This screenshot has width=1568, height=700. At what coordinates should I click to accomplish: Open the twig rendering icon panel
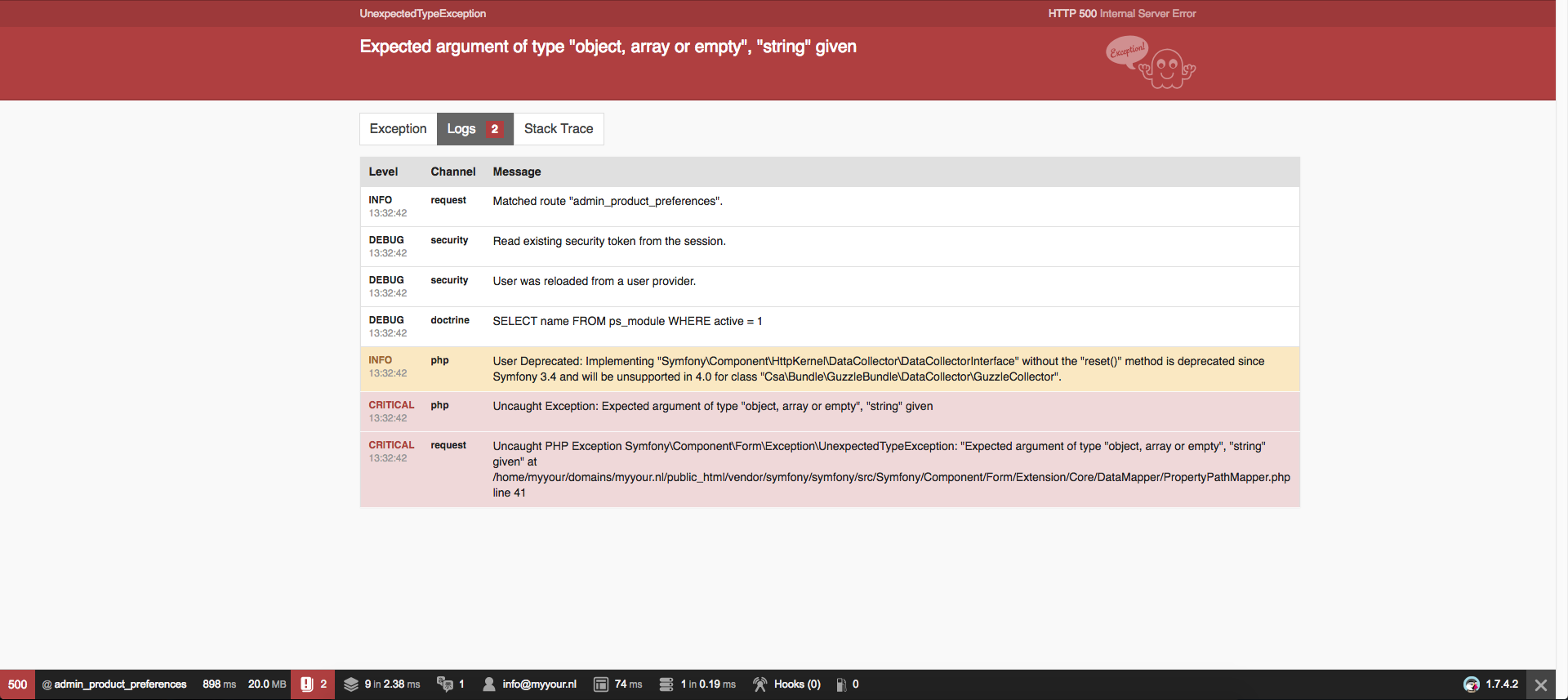(x=601, y=684)
